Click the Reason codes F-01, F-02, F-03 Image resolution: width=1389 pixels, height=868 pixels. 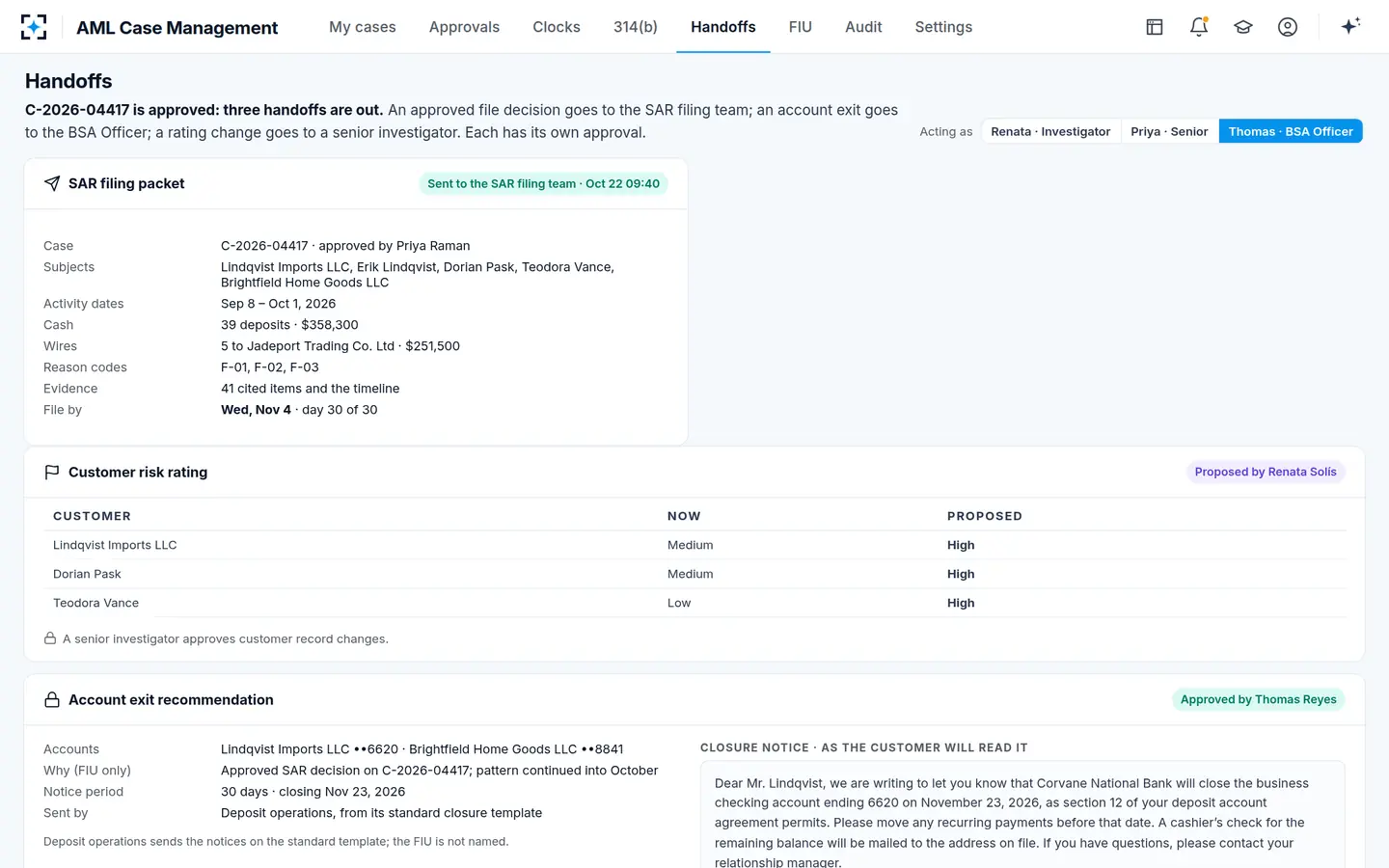pos(270,367)
